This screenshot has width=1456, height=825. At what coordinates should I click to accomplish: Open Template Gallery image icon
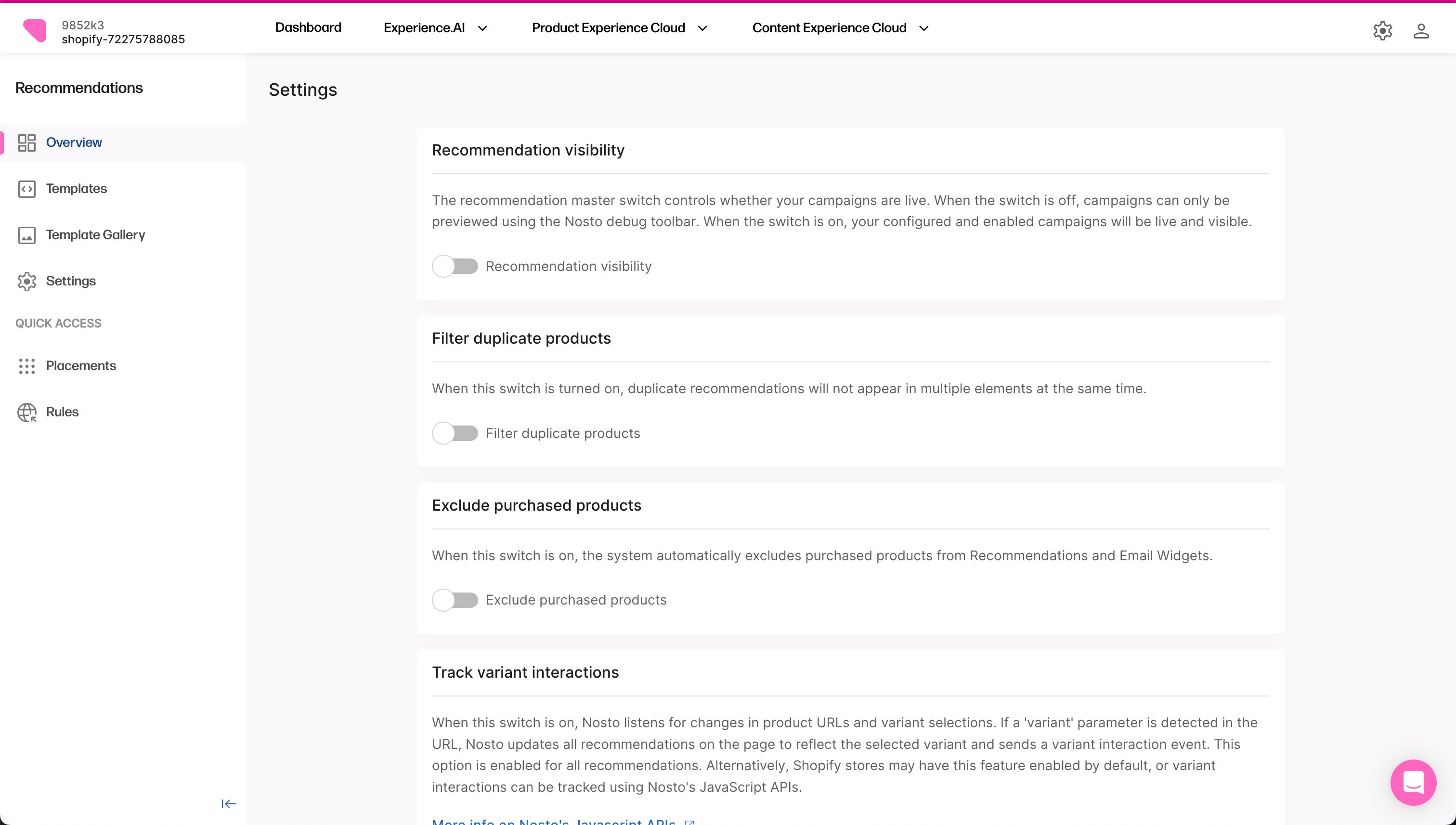pos(26,235)
